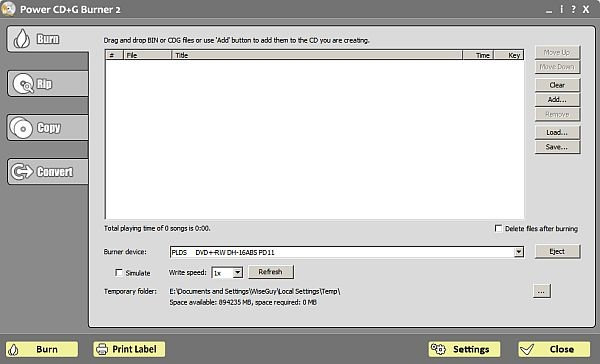Open help with the question mark icon
The image size is (600, 364).
point(573,9)
